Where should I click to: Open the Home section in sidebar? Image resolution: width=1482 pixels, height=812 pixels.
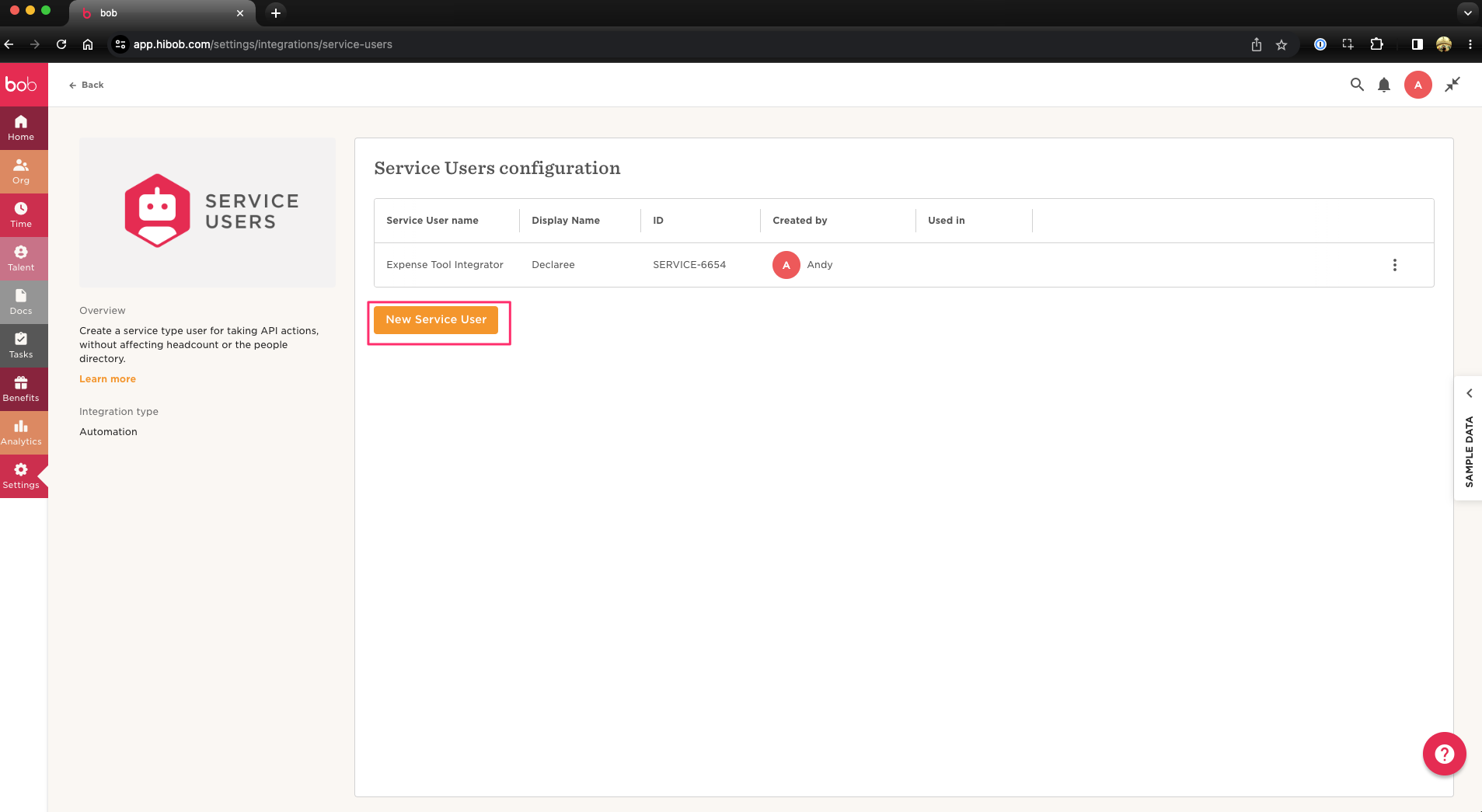pos(21,127)
